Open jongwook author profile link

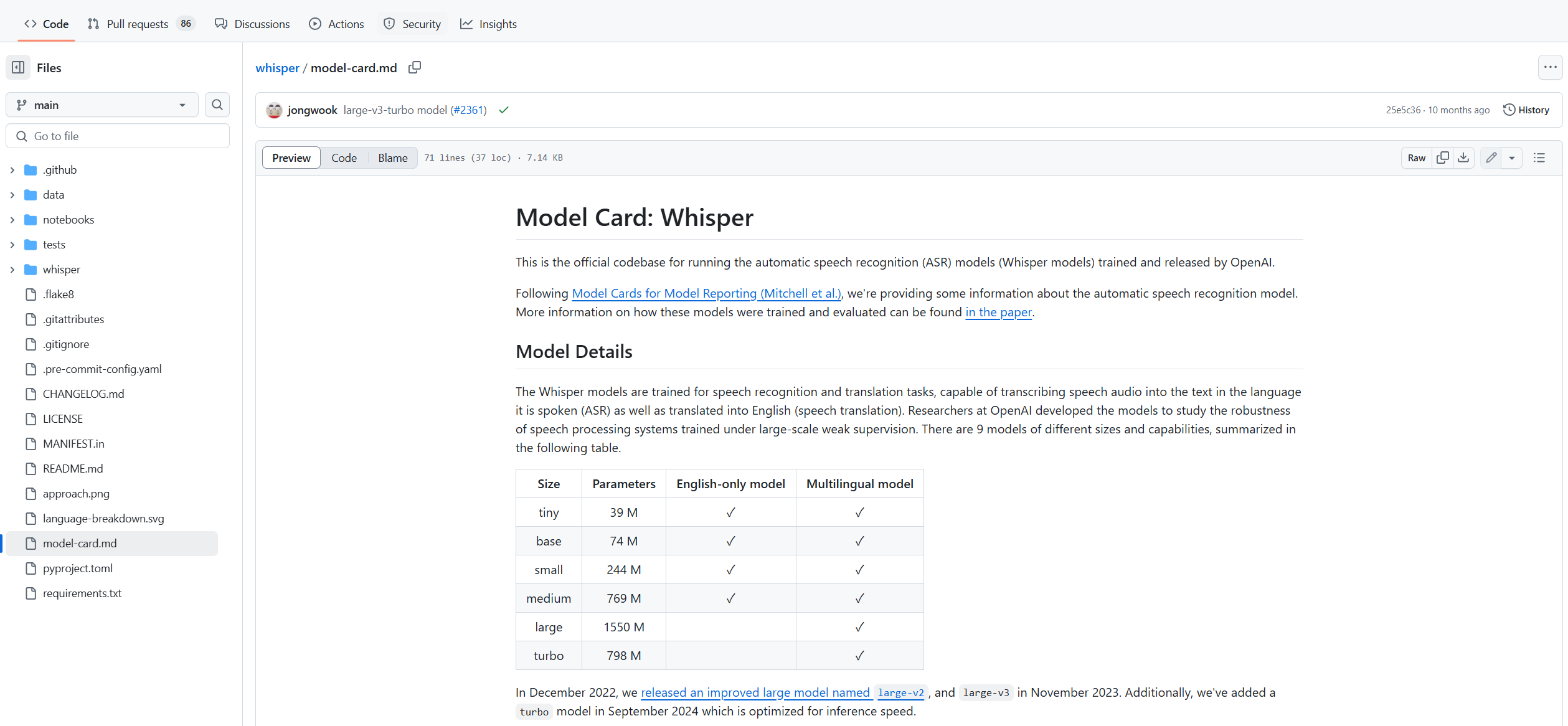tap(313, 110)
